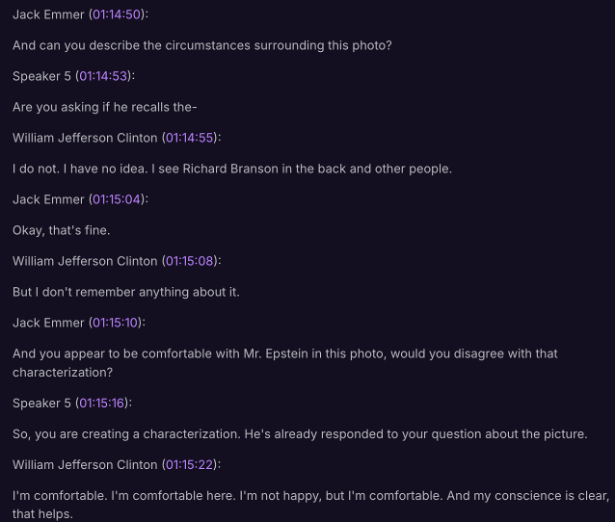616x522 pixels.
Task: Click the text mentioning Richard Branson
Action: pos(231,169)
